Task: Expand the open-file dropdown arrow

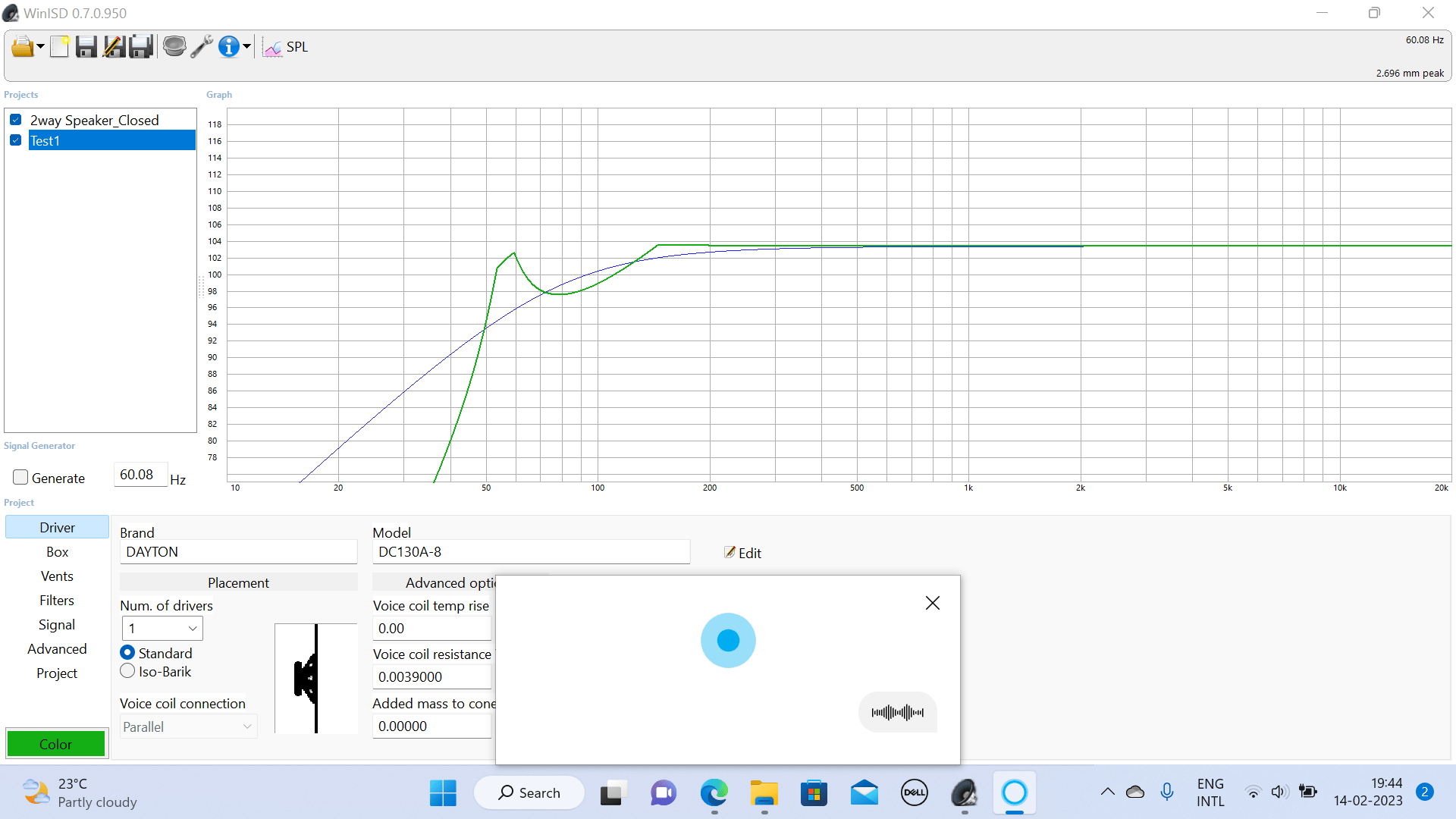Action: pyautogui.click(x=40, y=47)
